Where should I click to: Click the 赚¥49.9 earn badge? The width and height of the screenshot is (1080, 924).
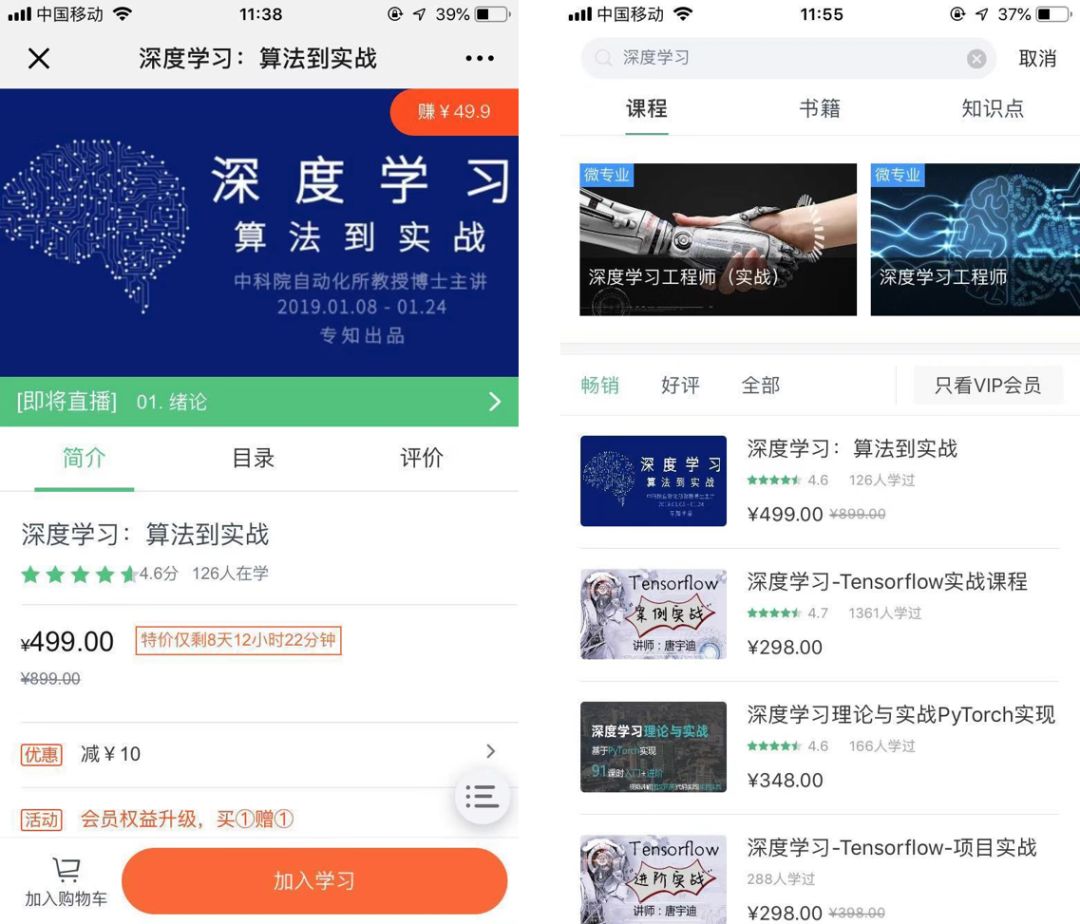(x=454, y=112)
